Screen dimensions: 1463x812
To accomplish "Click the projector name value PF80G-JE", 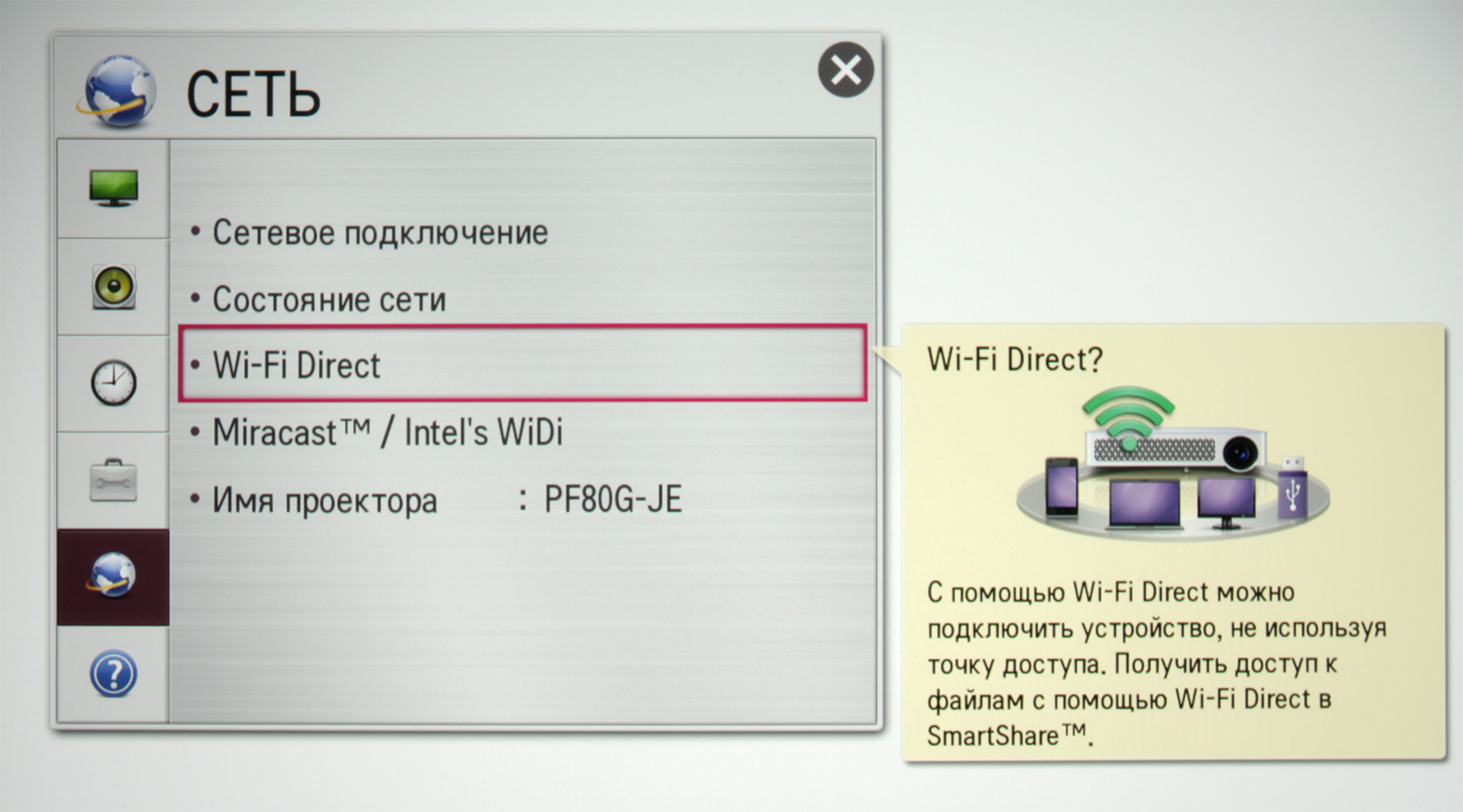I will click(x=612, y=500).
